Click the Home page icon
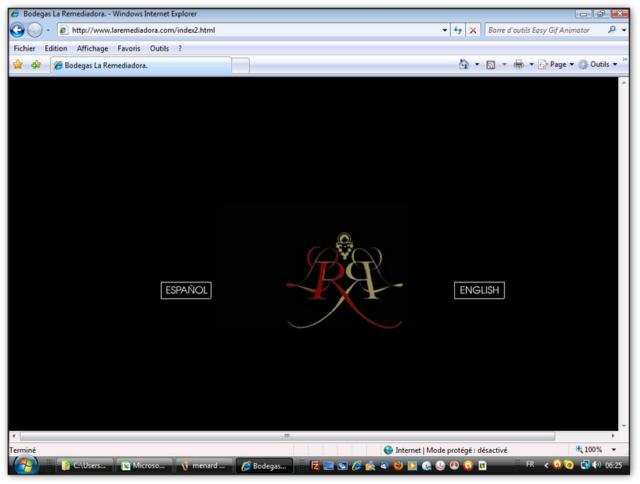Image resolution: width=640 pixels, height=484 pixels. tap(464, 64)
